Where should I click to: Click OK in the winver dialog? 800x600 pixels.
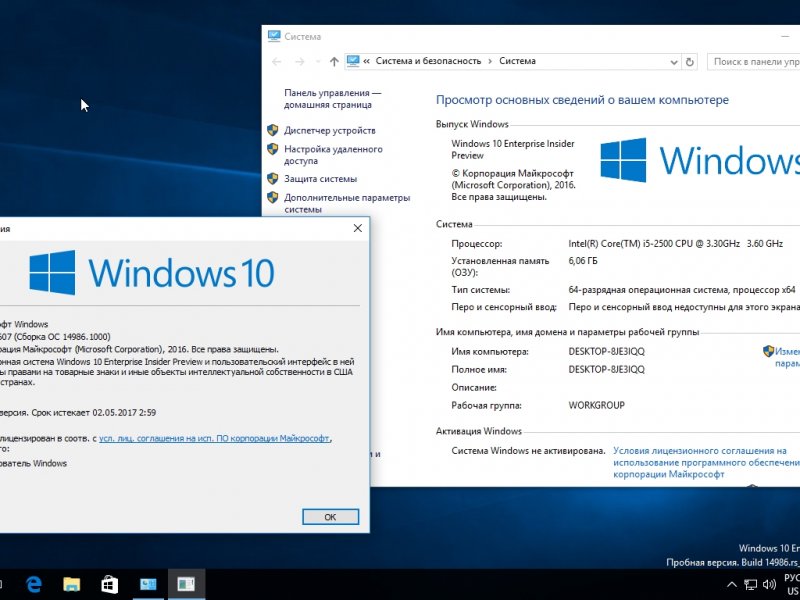331,517
